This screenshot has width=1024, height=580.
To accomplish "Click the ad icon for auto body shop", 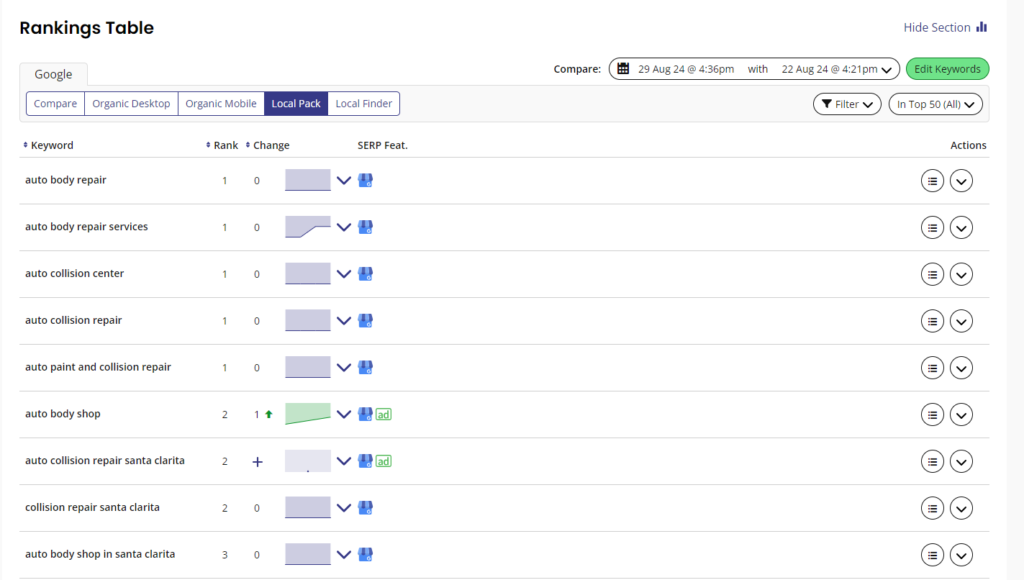I will click(383, 414).
